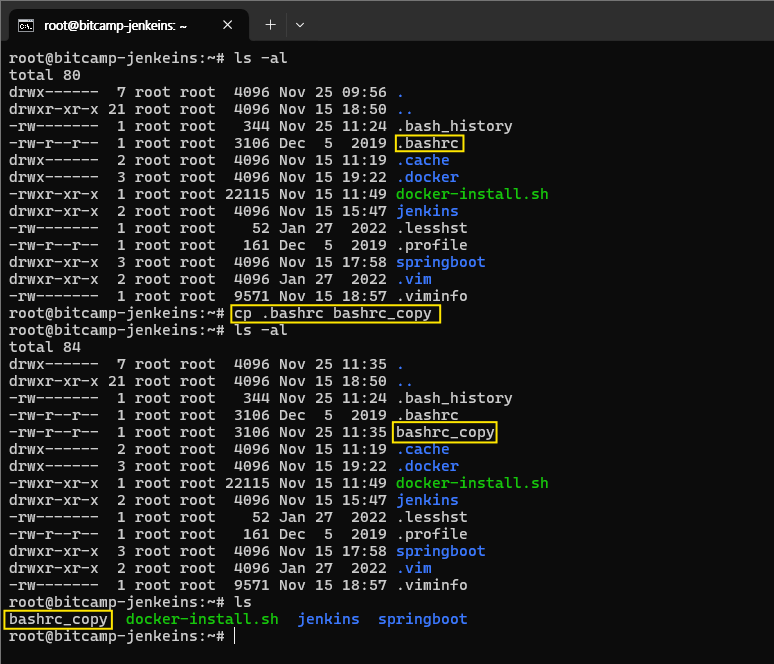Click the 09:56 timestamp
This screenshot has width=774, height=664.
tap(364, 92)
